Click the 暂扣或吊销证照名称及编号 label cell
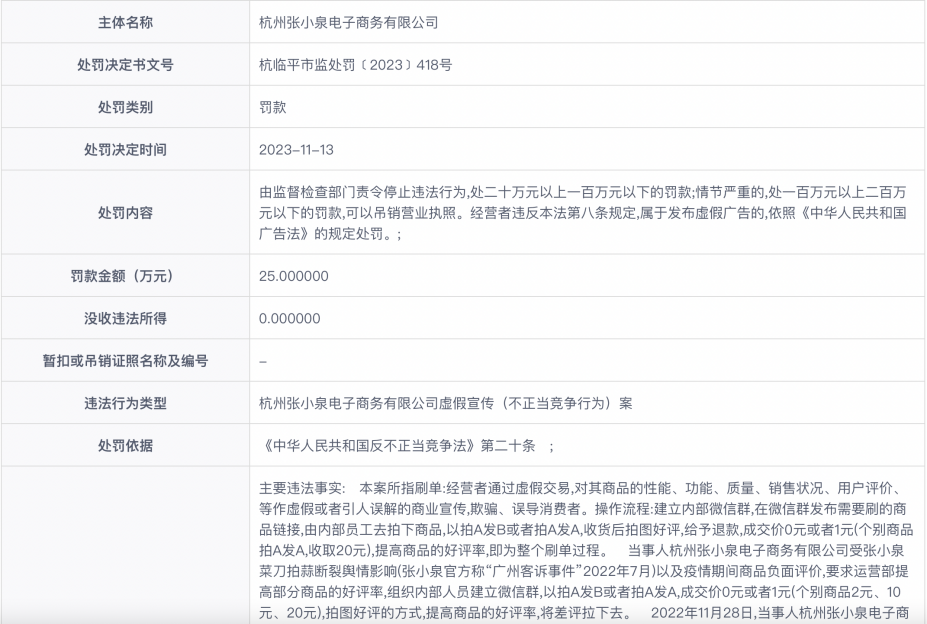 tap(125, 361)
